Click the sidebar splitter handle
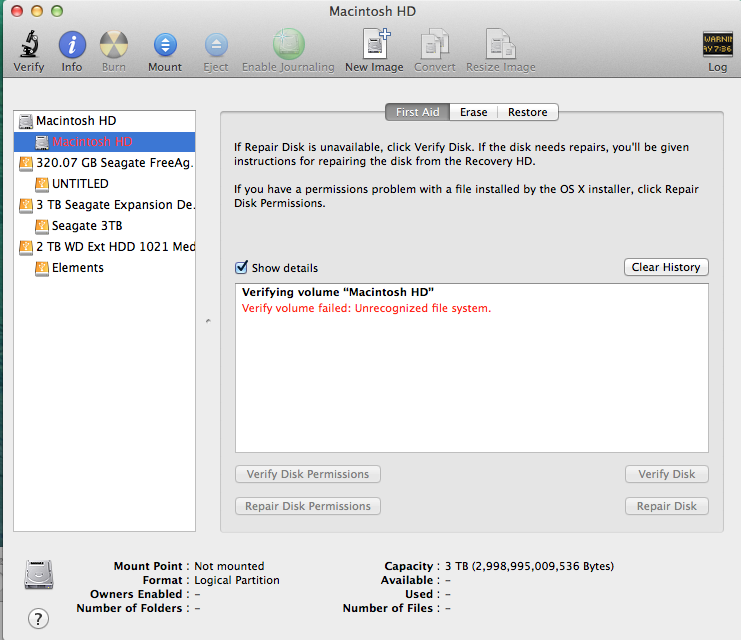Screen dimensions: 741x640 208,321
